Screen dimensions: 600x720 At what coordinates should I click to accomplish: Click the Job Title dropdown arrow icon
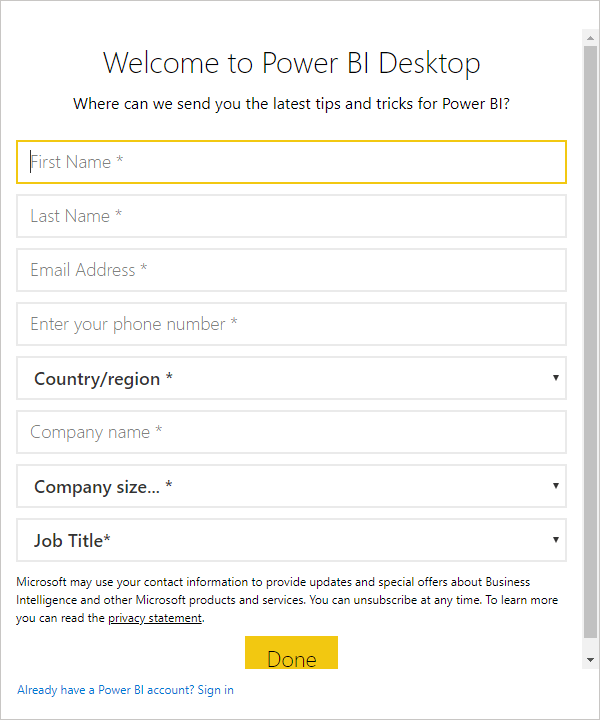coord(555,540)
